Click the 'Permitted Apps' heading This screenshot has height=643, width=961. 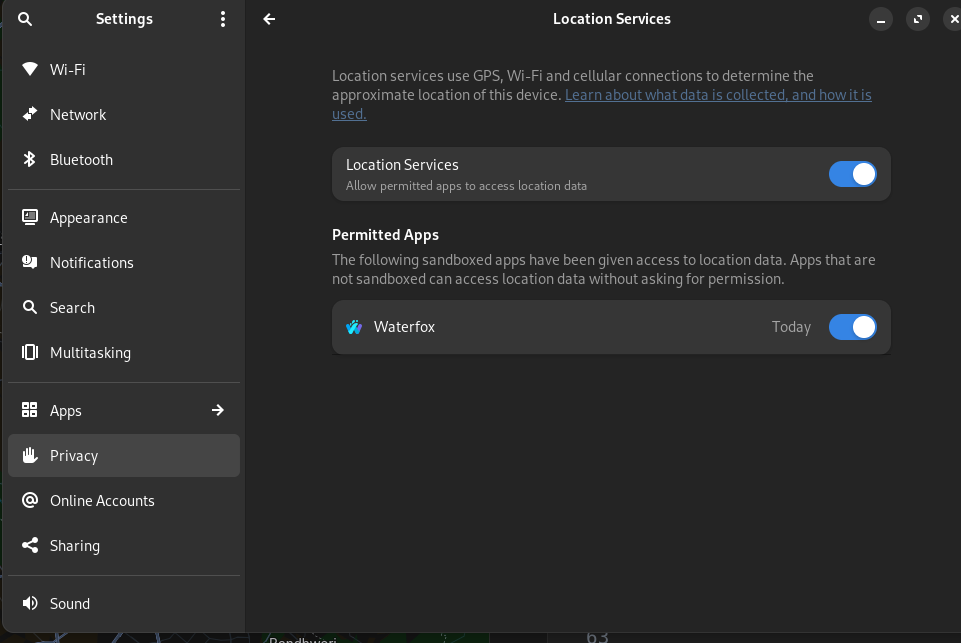click(386, 235)
